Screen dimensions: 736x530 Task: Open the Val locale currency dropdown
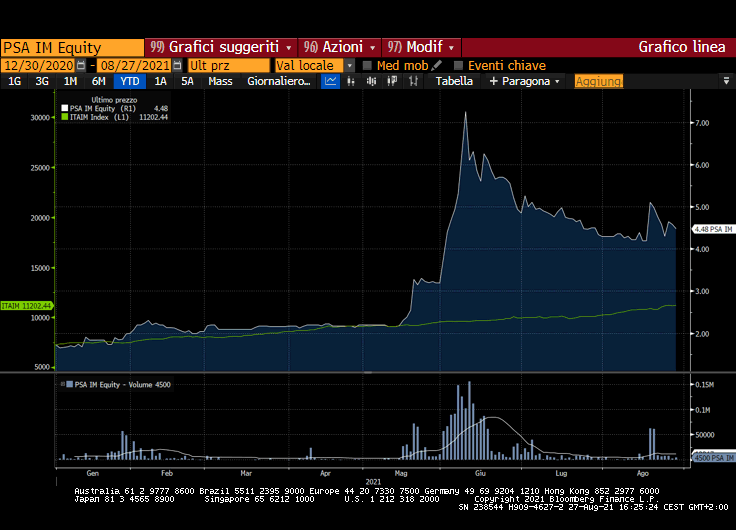350,65
